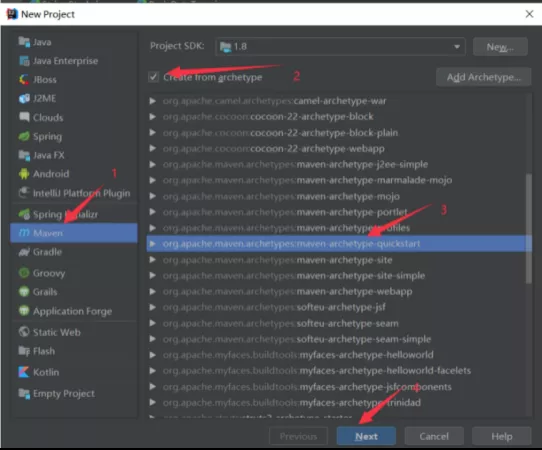Click the archetype list vertical scrollbar

(x=528, y=228)
